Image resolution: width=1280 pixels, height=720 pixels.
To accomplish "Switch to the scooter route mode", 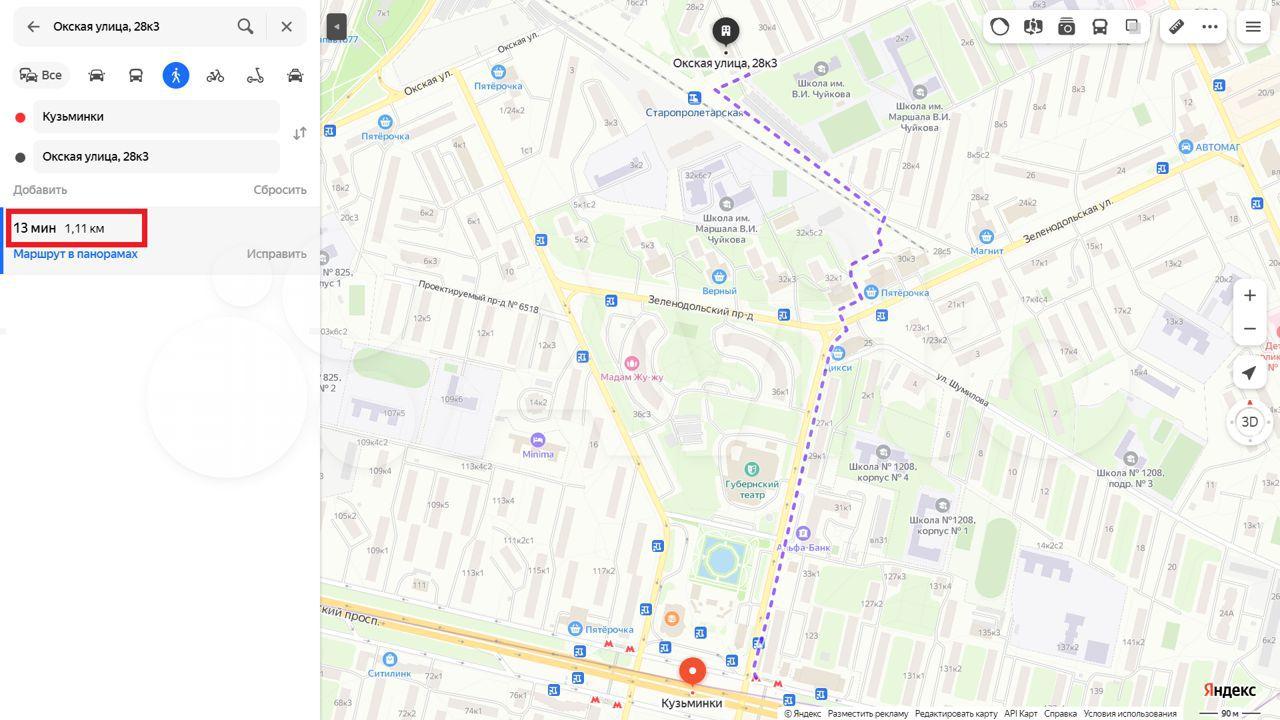I will click(255, 75).
